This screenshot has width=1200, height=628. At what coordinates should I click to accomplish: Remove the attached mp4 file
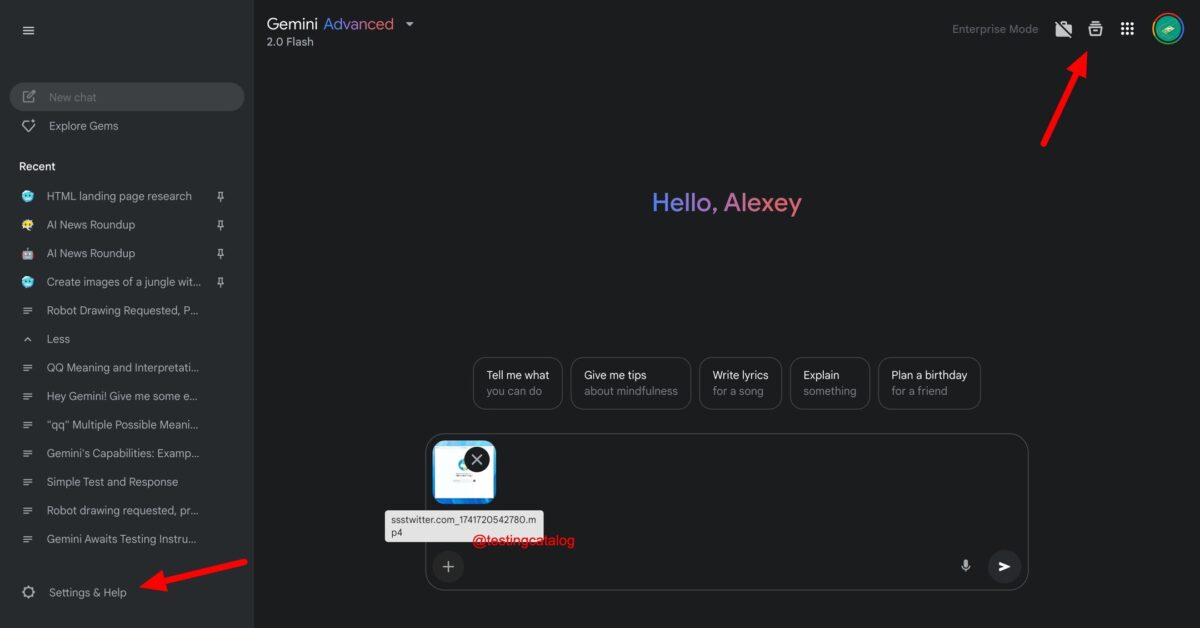pyautogui.click(x=477, y=459)
